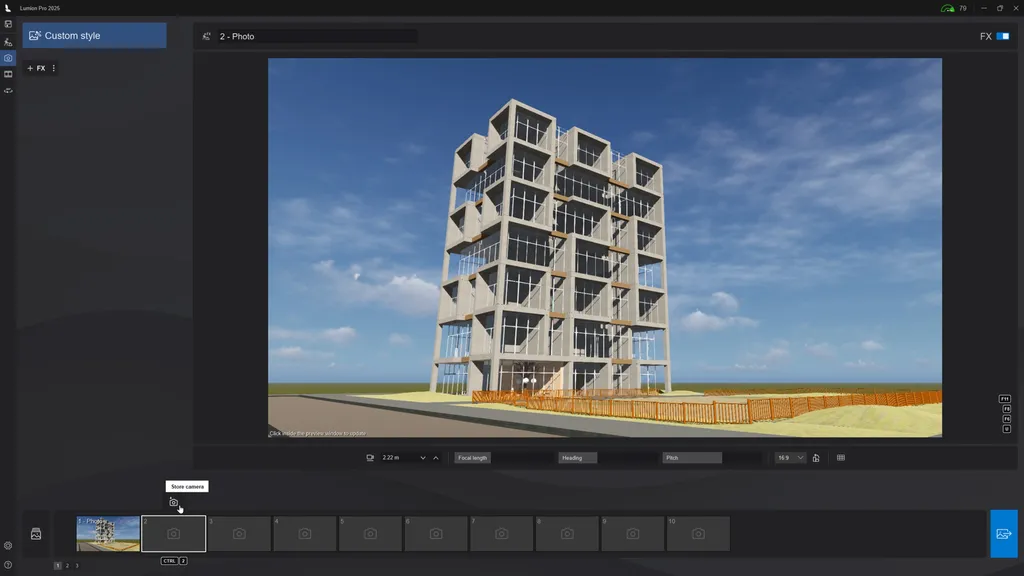Click the camera height icon near the bottom bar

[368, 457]
